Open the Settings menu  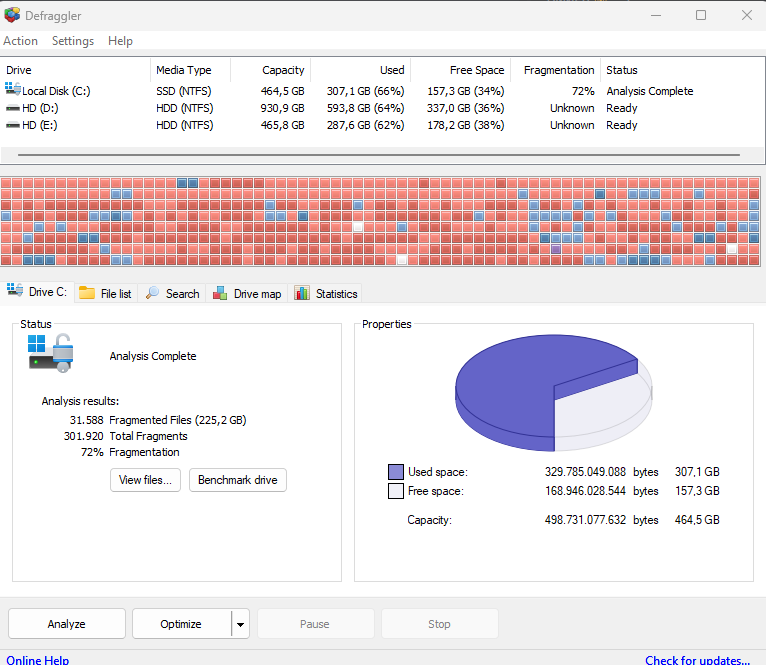(73, 41)
